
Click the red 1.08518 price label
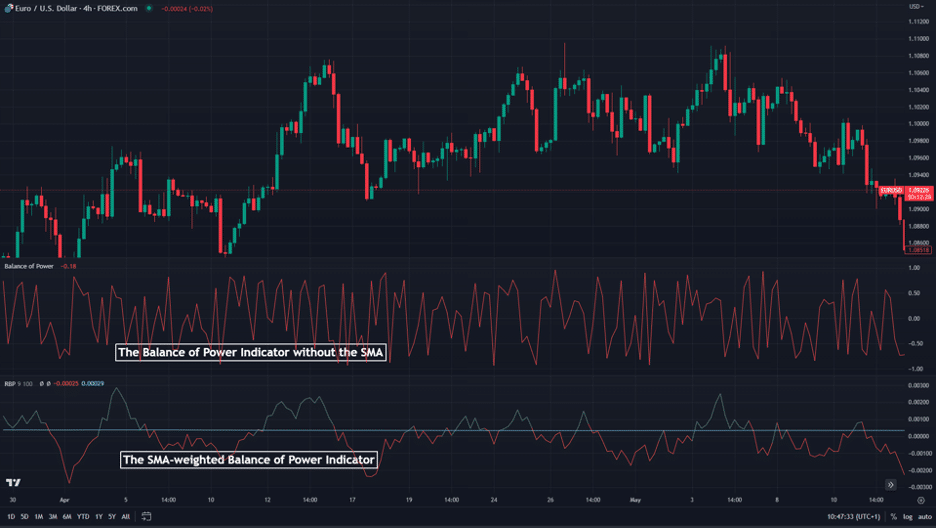tap(919, 250)
